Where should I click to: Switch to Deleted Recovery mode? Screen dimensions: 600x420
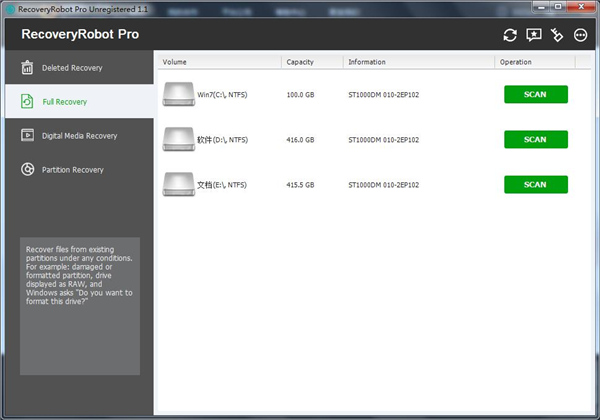tap(79, 68)
